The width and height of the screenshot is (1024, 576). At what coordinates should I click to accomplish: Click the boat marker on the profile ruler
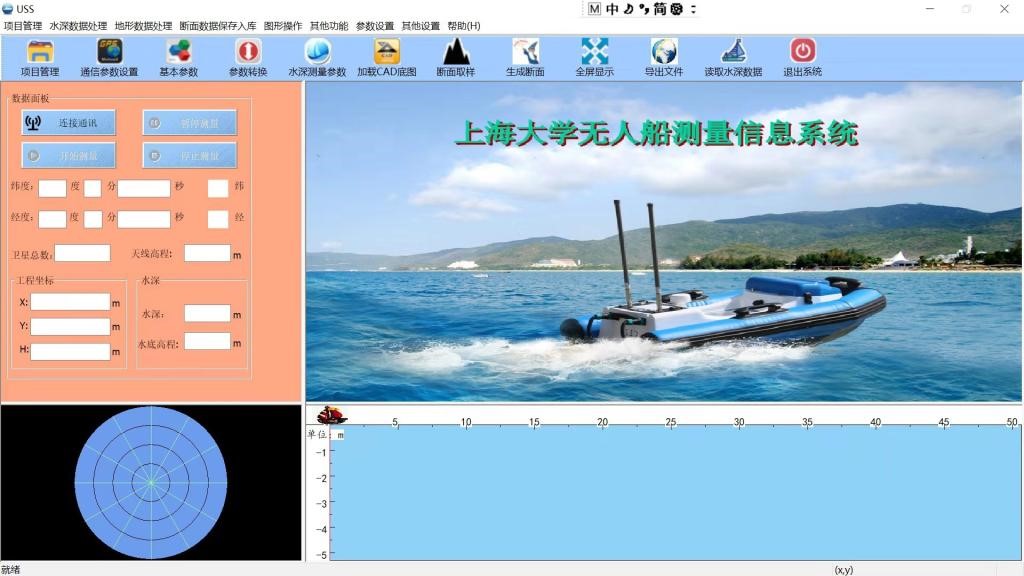click(332, 415)
